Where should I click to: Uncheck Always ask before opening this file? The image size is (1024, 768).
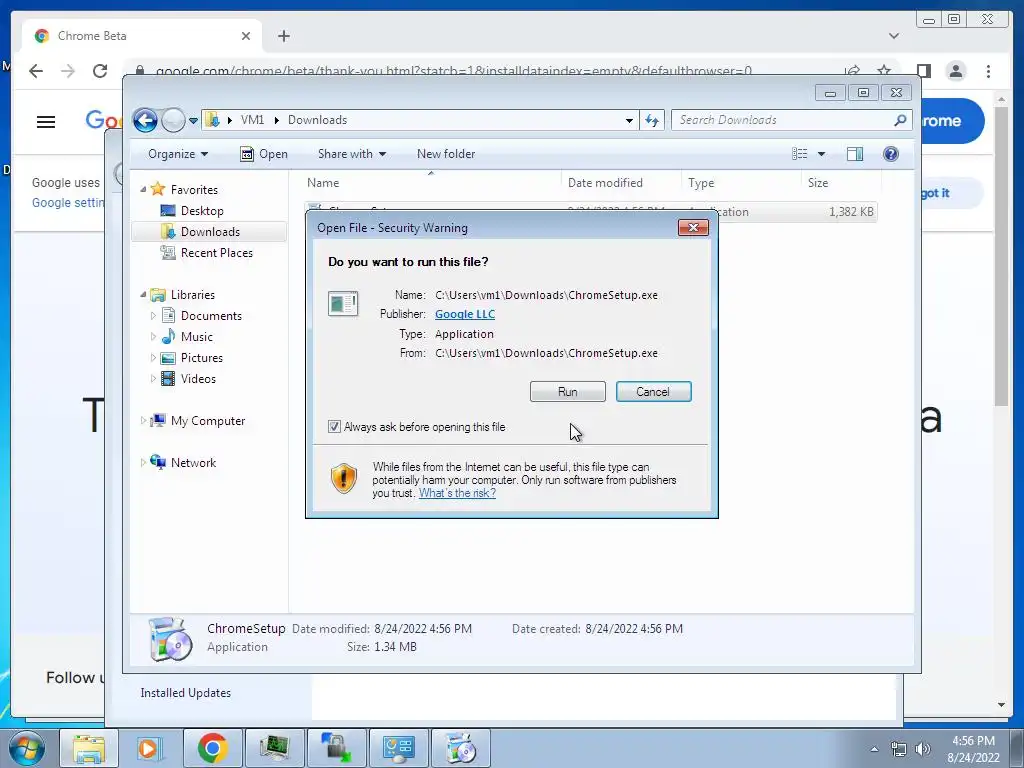point(334,426)
